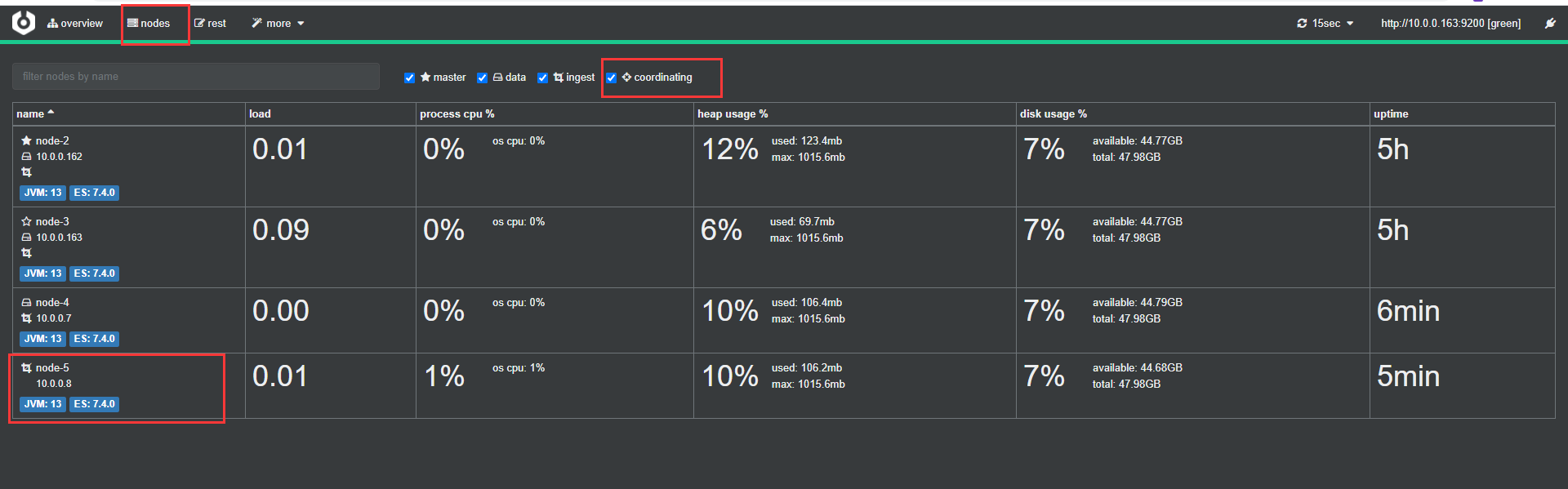Click the load value 0.00
1568x489 pixels.
281,311
